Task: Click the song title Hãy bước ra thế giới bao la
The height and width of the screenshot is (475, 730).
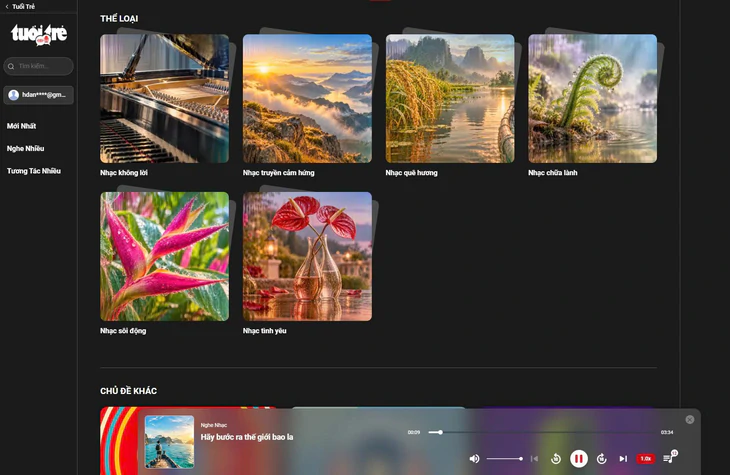Action: tap(247, 437)
